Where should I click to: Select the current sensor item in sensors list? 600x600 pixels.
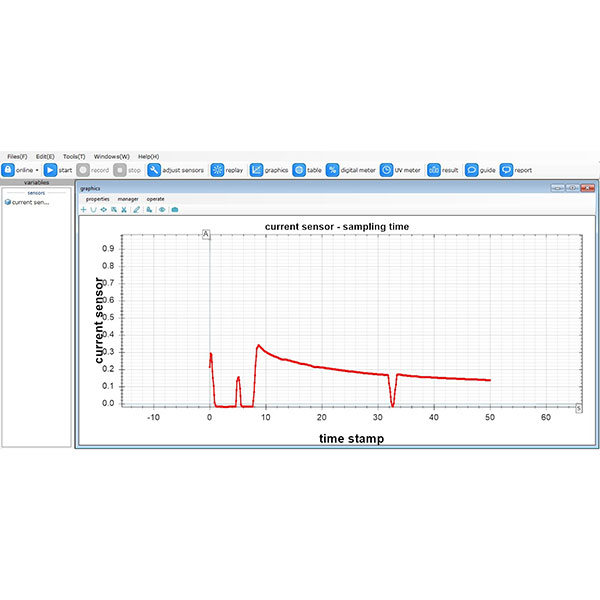point(27,202)
